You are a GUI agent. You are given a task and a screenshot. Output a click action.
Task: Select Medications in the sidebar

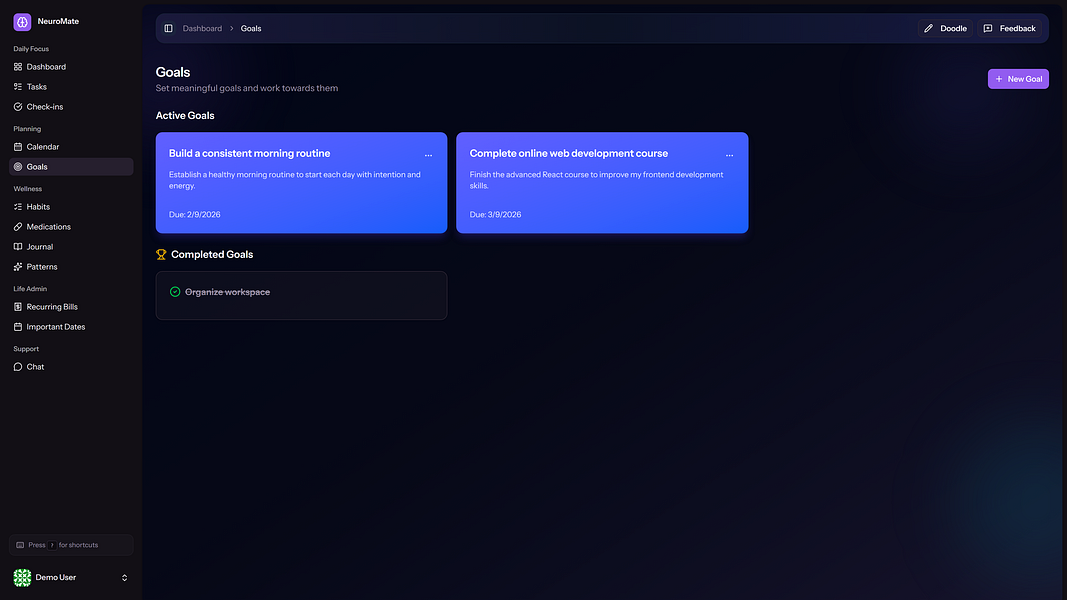[x=71, y=227]
